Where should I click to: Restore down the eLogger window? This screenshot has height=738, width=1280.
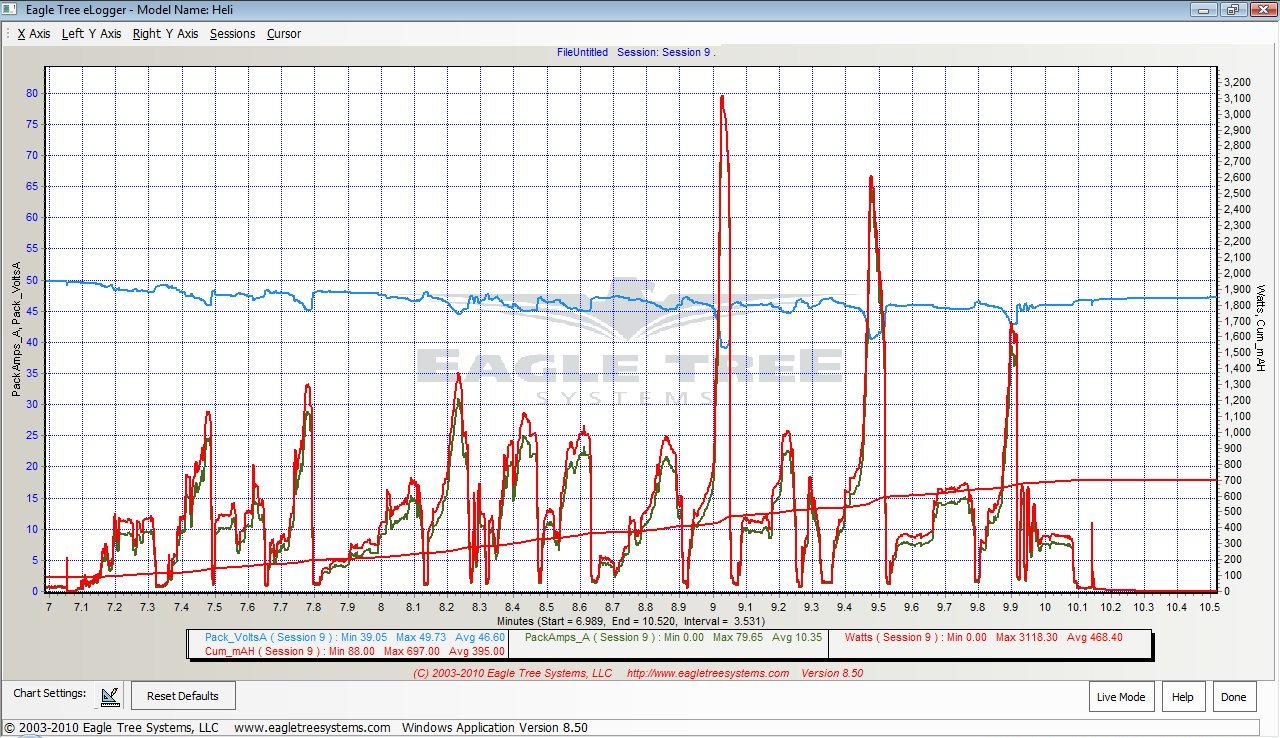1232,9
